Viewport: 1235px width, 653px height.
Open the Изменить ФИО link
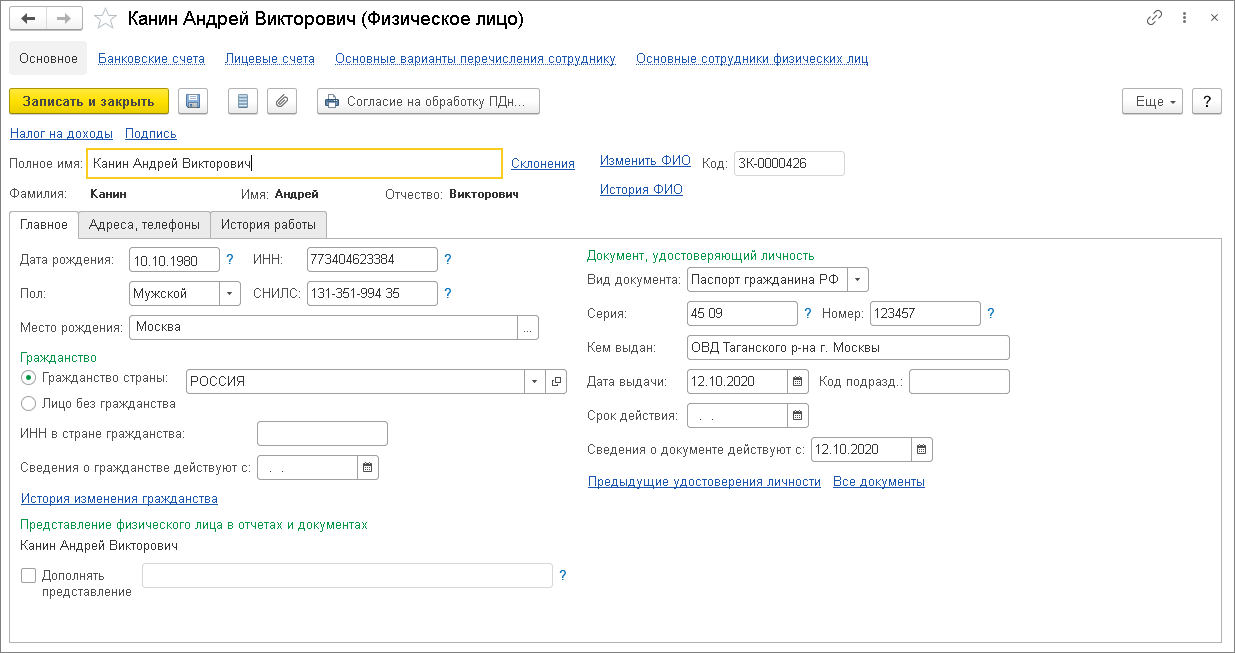click(645, 161)
